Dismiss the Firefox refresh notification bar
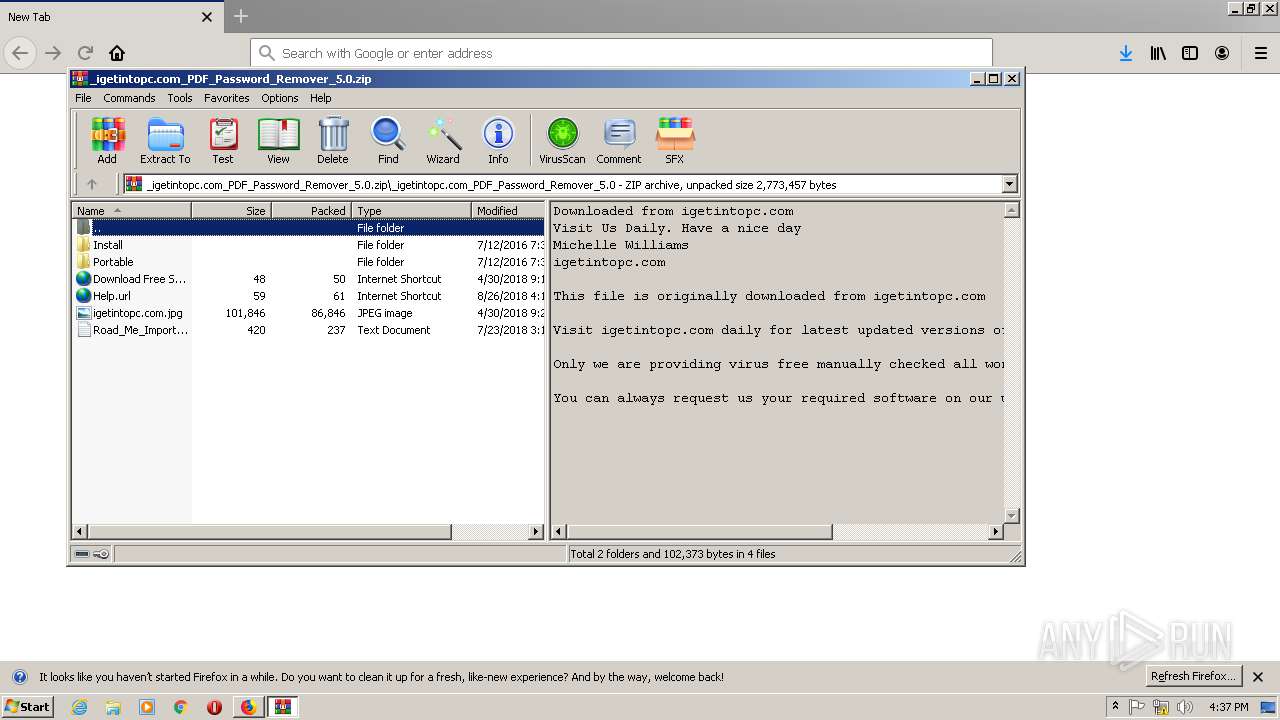The width and height of the screenshot is (1280, 720). click(x=1258, y=677)
